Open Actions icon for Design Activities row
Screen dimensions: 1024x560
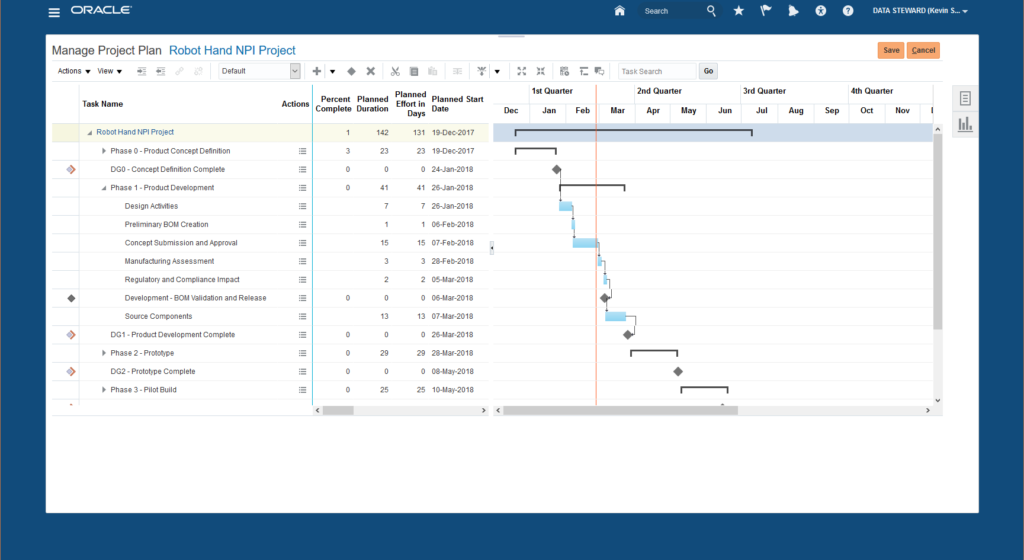coord(302,206)
